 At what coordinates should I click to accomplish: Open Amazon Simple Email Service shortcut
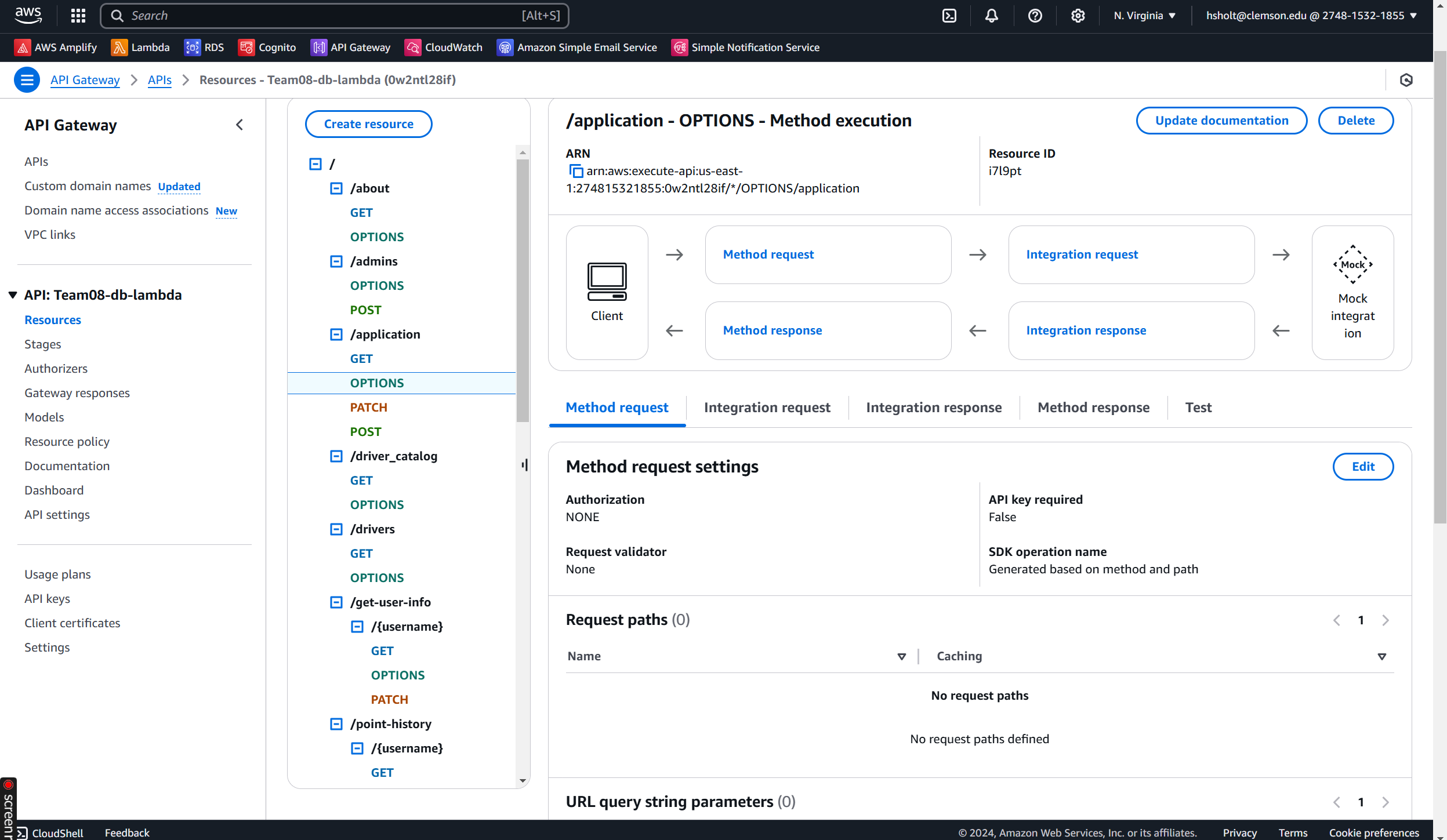coord(577,48)
